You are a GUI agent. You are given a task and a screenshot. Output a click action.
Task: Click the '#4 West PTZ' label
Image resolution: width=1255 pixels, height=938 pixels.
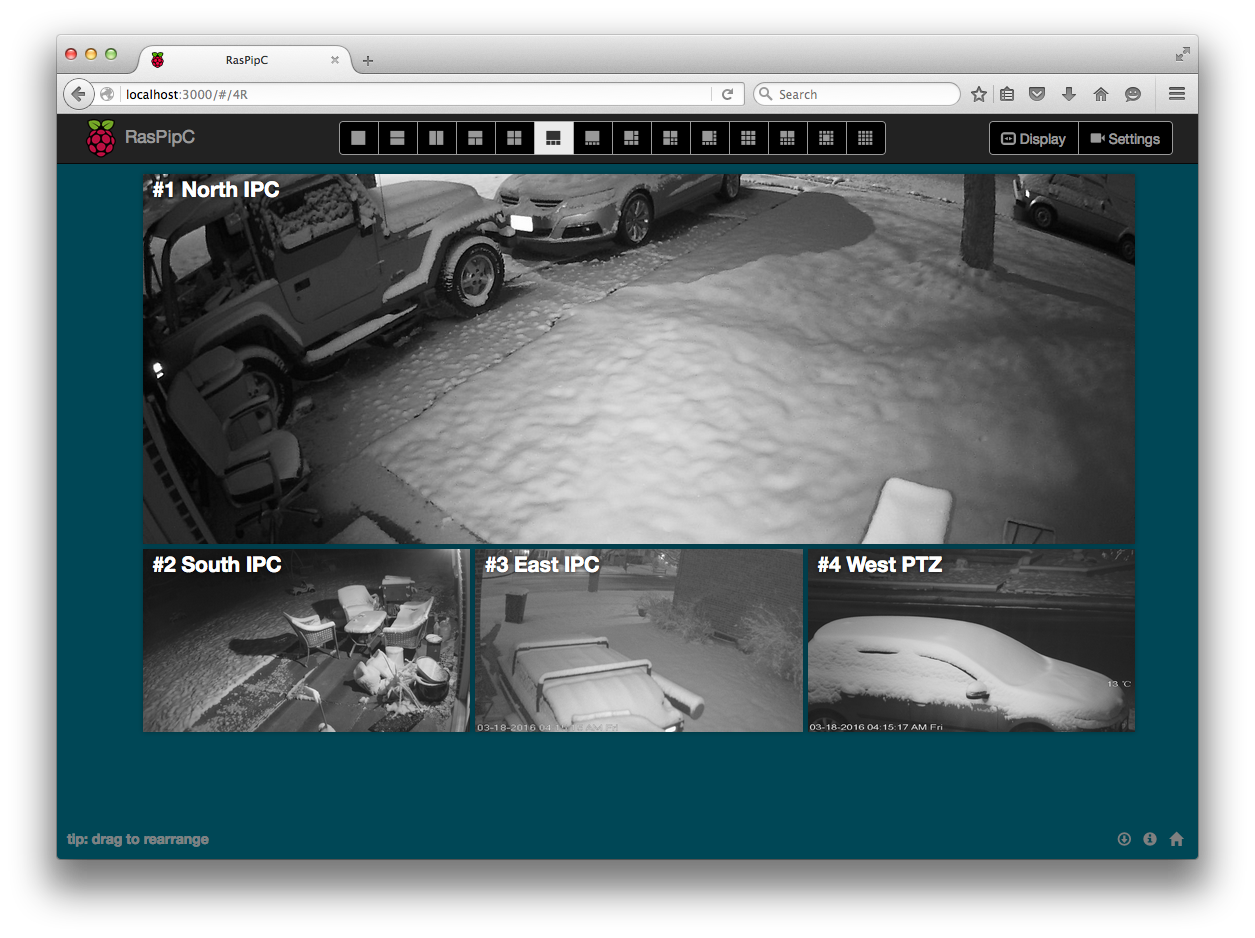click(x=880, y=564)
